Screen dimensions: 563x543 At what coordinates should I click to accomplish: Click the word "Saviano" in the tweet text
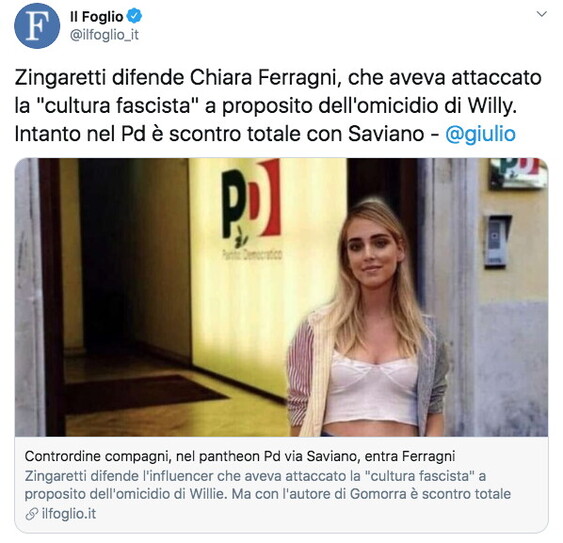386,134
